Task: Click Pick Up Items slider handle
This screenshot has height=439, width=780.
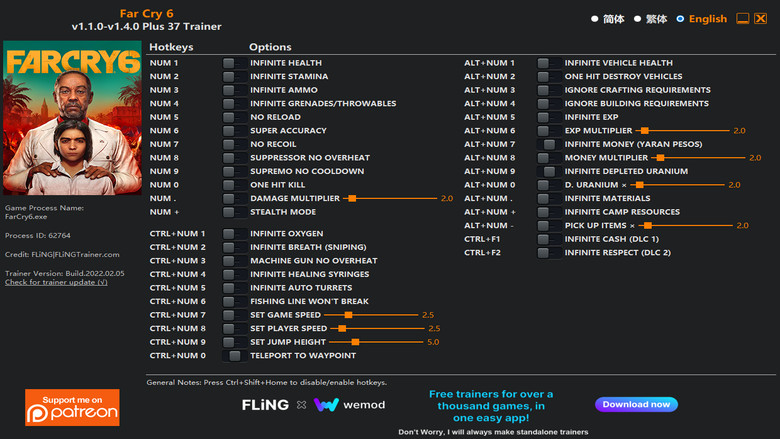Action: tap(648, 226)
